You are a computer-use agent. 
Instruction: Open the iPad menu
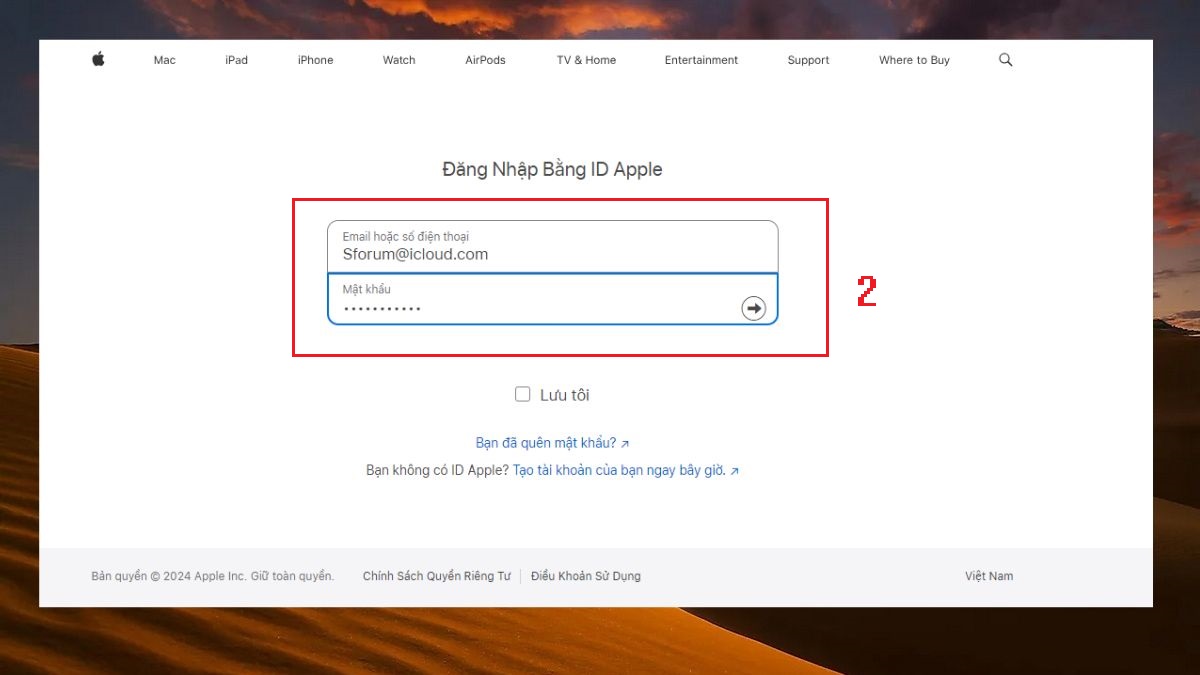[x=236, y=60]
